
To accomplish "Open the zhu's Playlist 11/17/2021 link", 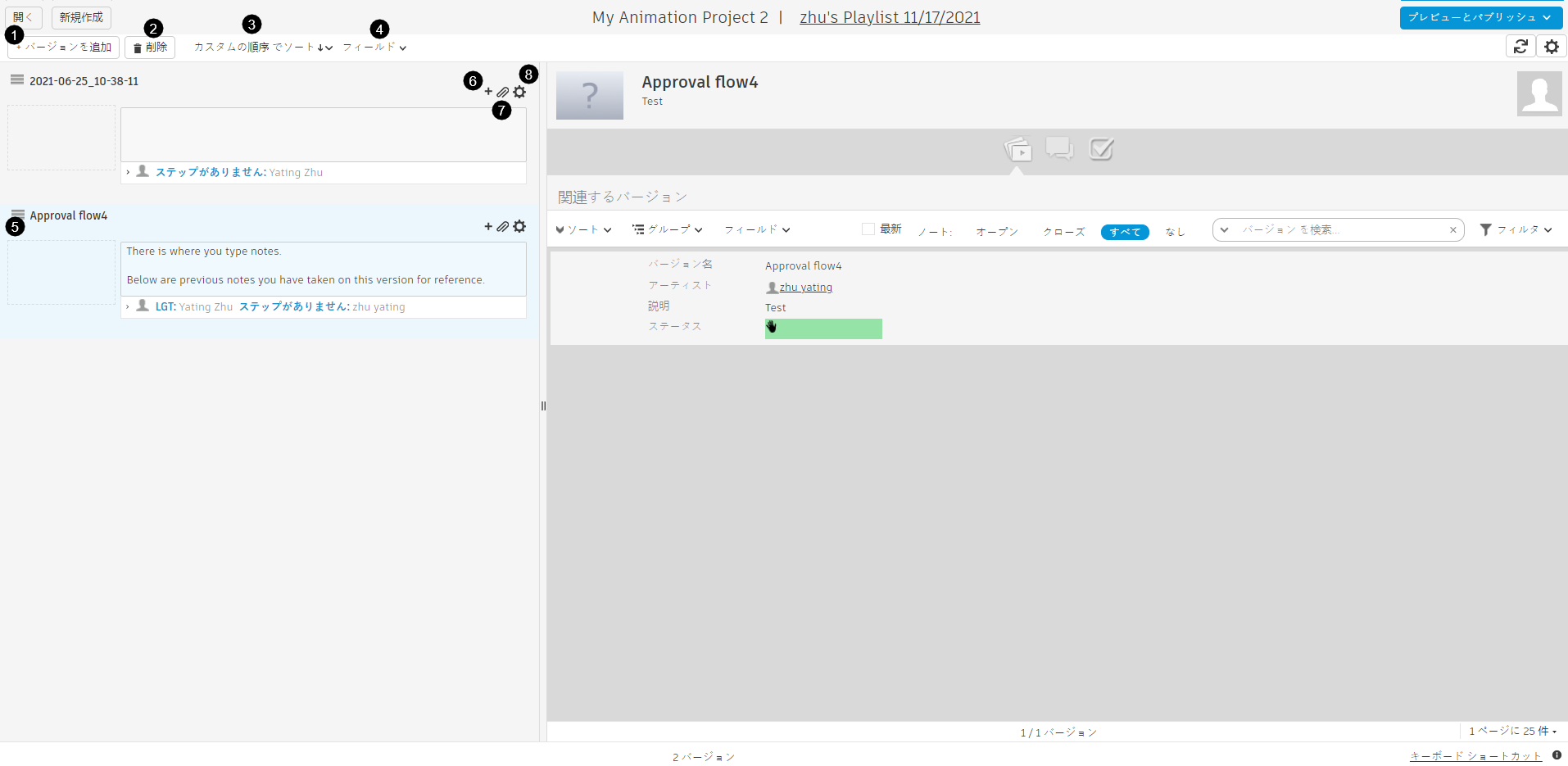I will (x=890, y=17).
